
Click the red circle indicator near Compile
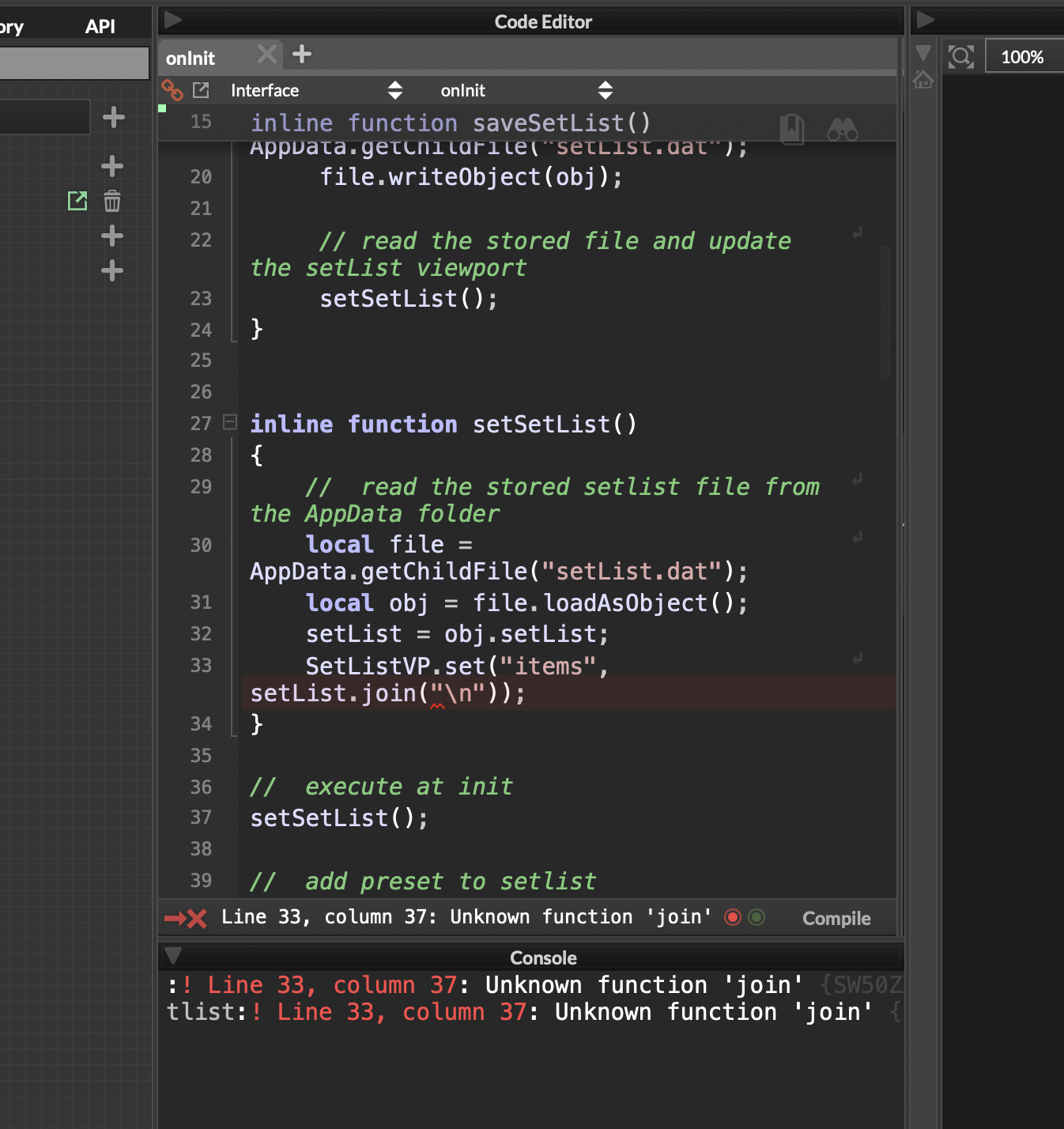click(x=733, y=917)
